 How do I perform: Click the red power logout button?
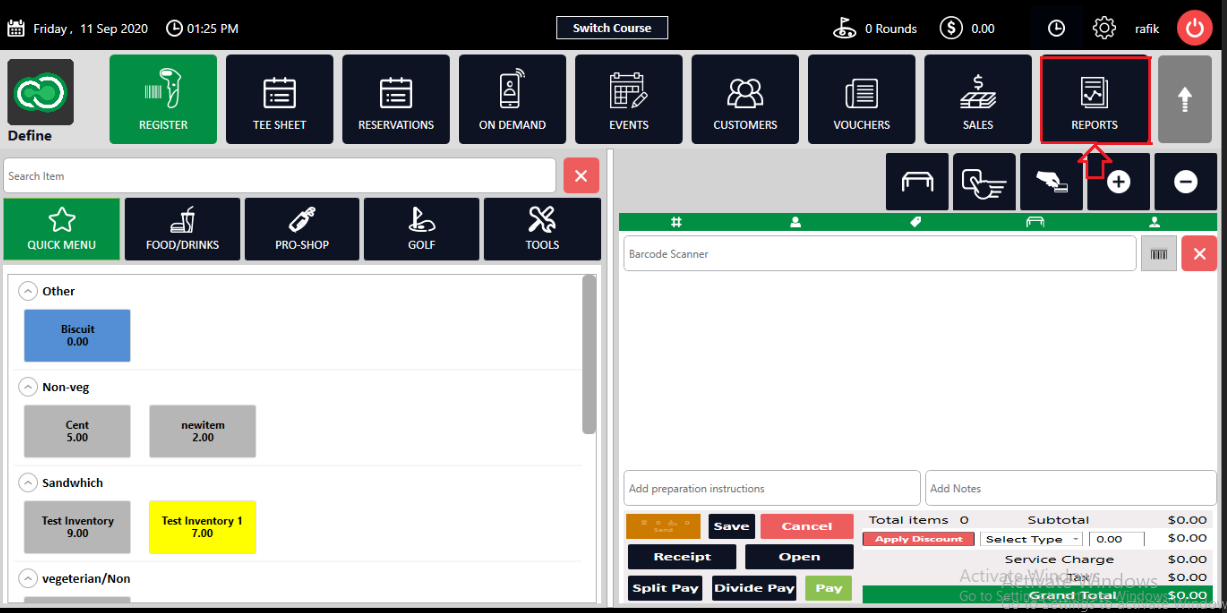pos(1194,28)
